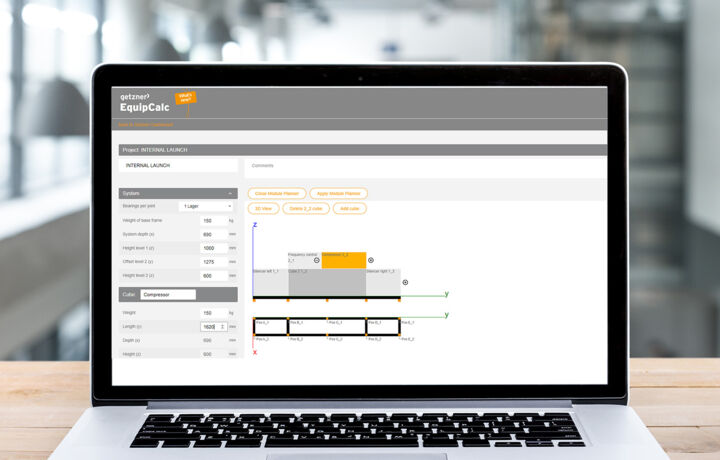
Task: Collapse the System panel header
Action: [x=231, y=193]
